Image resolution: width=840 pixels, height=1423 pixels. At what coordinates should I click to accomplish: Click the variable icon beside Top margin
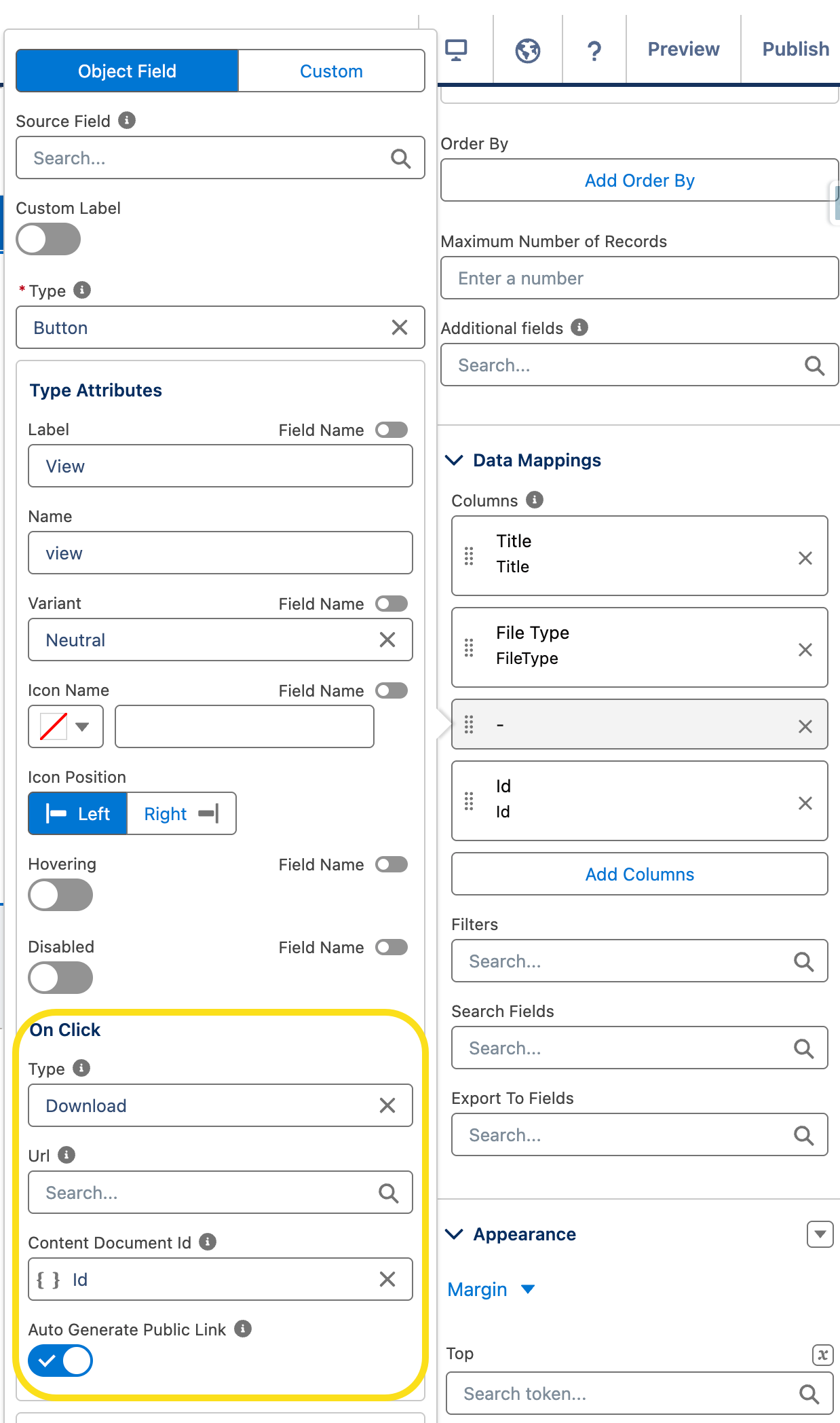pos(822,1354)
